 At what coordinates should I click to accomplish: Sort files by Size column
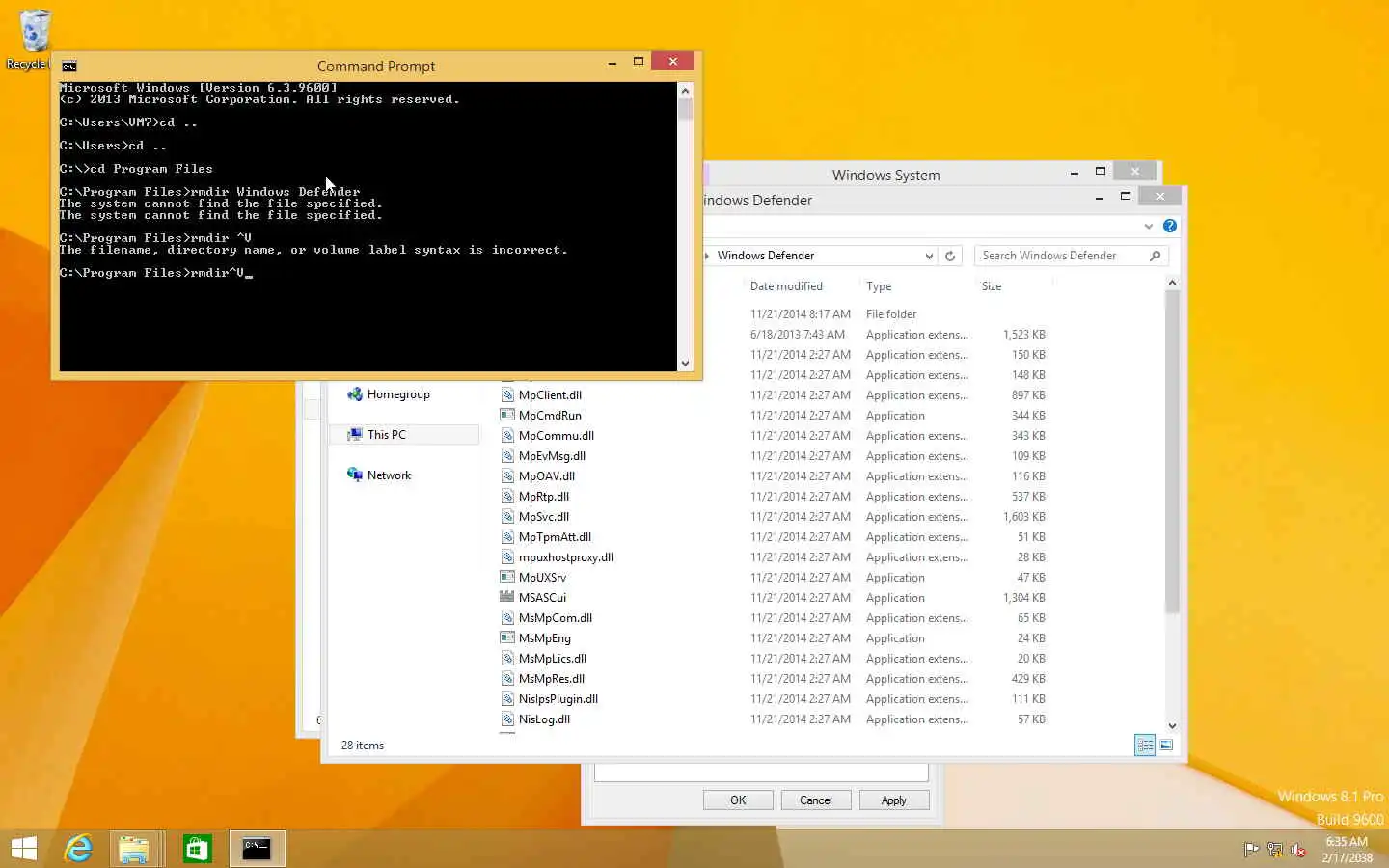pyautogui.click(x=992, y=286)
